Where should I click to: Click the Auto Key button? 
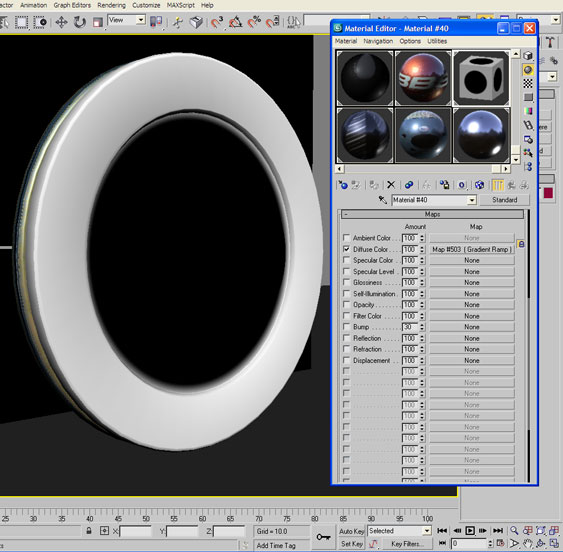352,531
